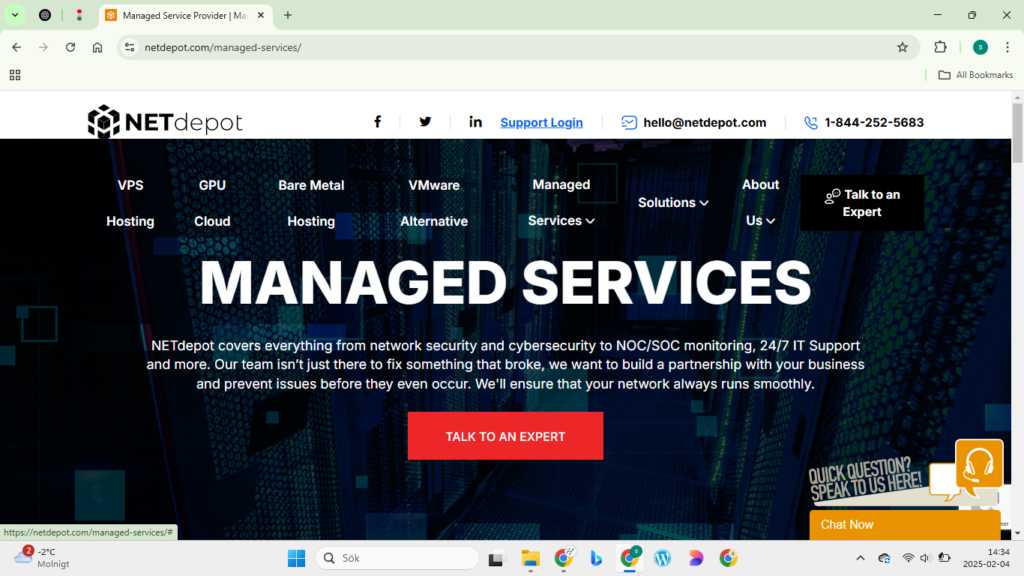Click the address bar URL
The height and width of the screenshot is (576, 1024).
pyautogui.click(x=223, y=47)
